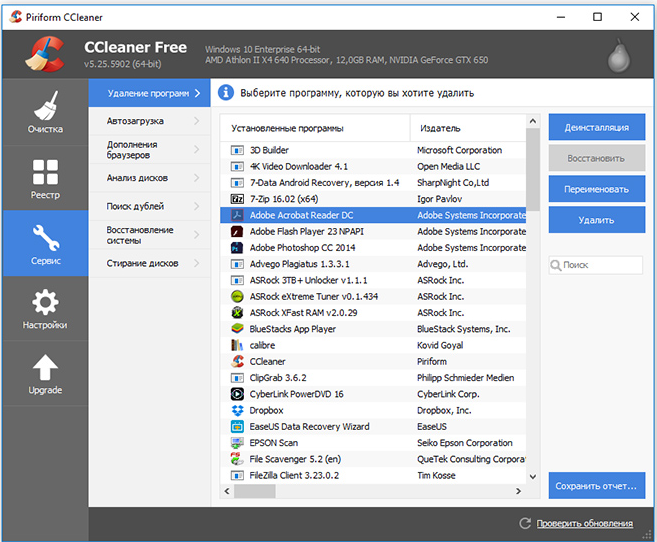Image resolution: width=657 pixels, height=542 pixels.
Task: Open the Автозагрузка startup tab
Action: (x=149, y=121)
